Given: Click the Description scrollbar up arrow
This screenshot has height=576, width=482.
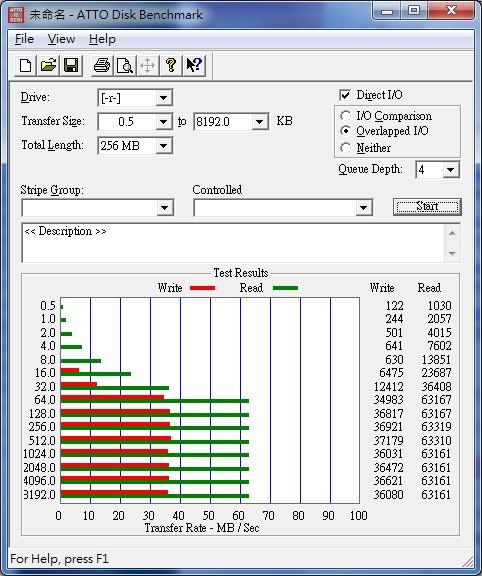Looking at the screenshot, I should 452,233.
